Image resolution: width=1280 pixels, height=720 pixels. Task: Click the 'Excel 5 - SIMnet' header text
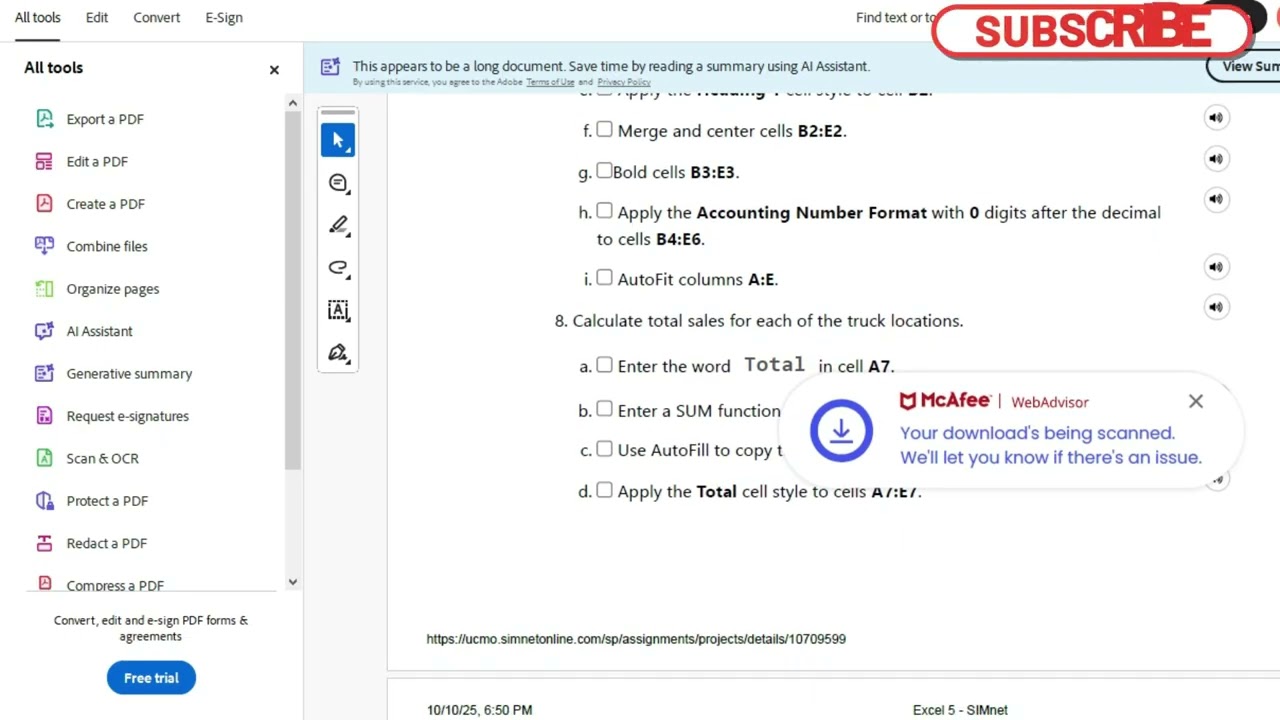click(x=960, y=710)
